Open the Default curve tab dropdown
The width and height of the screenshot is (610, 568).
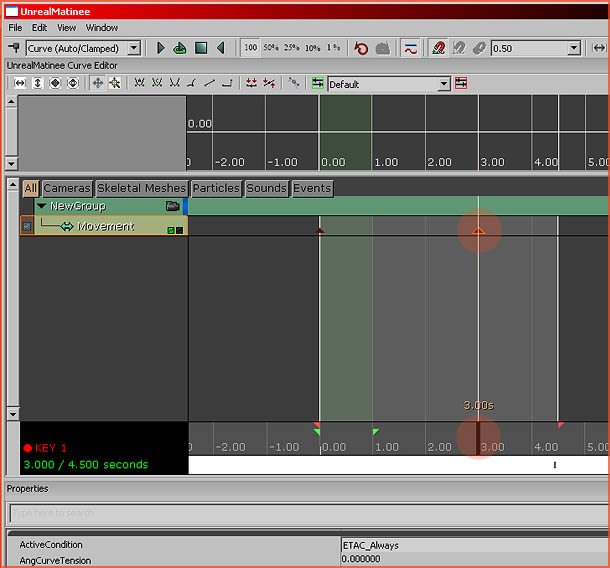(444, 84)
